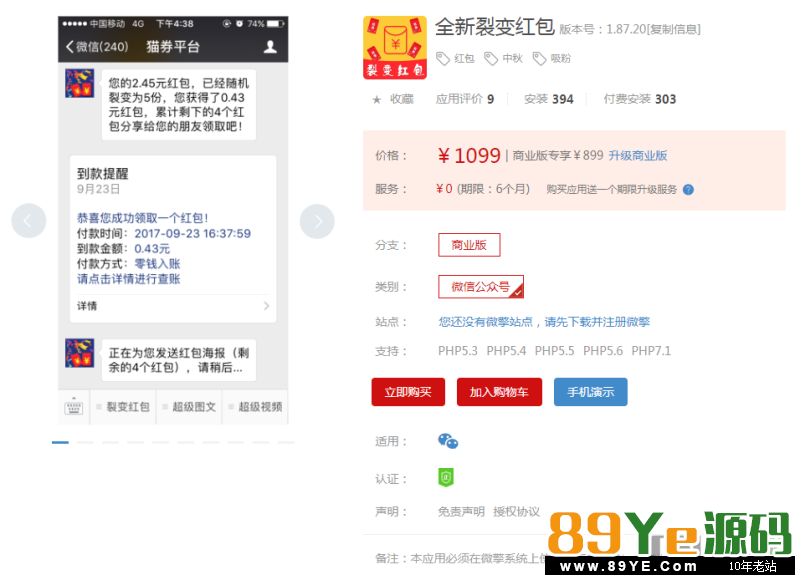Click the 吸粉 tag
The height and width of the screenshot is (580, 800).
click(552, 59)
